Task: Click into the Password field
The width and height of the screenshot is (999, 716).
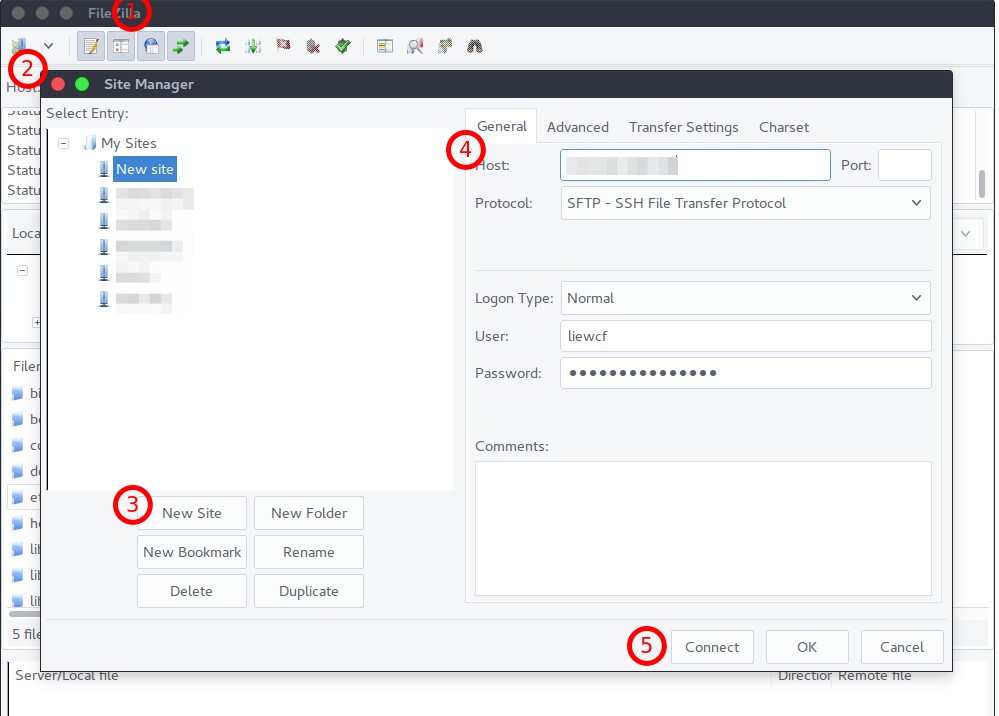Action: 745,373
